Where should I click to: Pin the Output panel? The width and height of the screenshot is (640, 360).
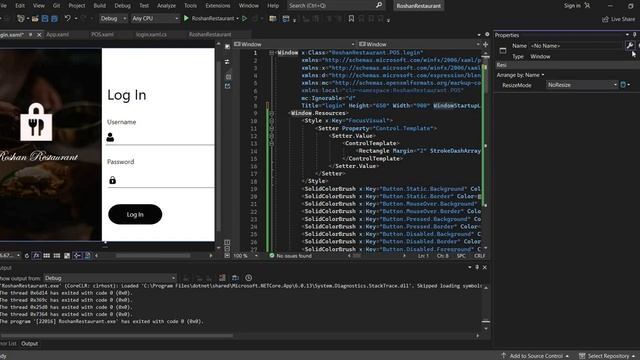(x=477, y=267)
